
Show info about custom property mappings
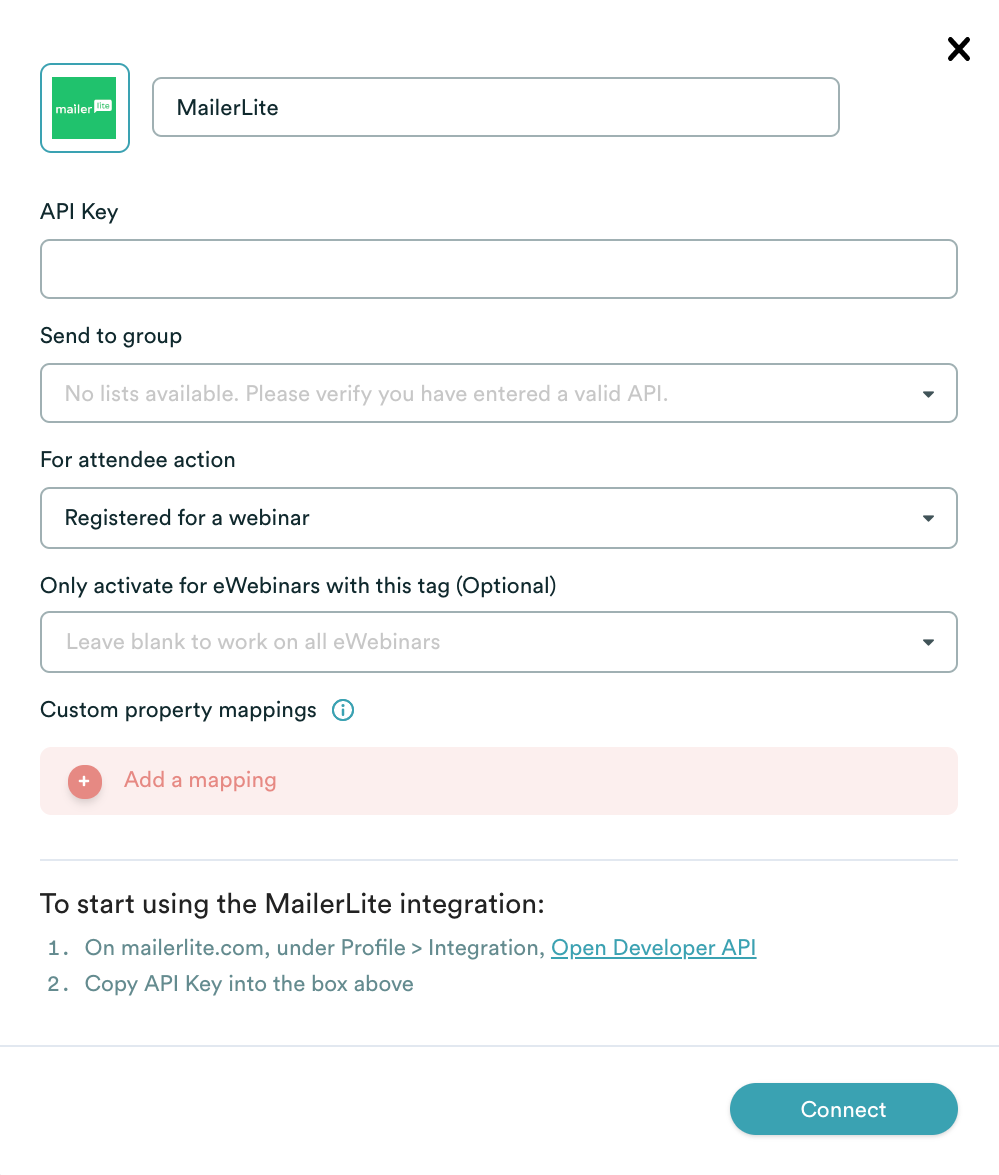tap(343, 710)
